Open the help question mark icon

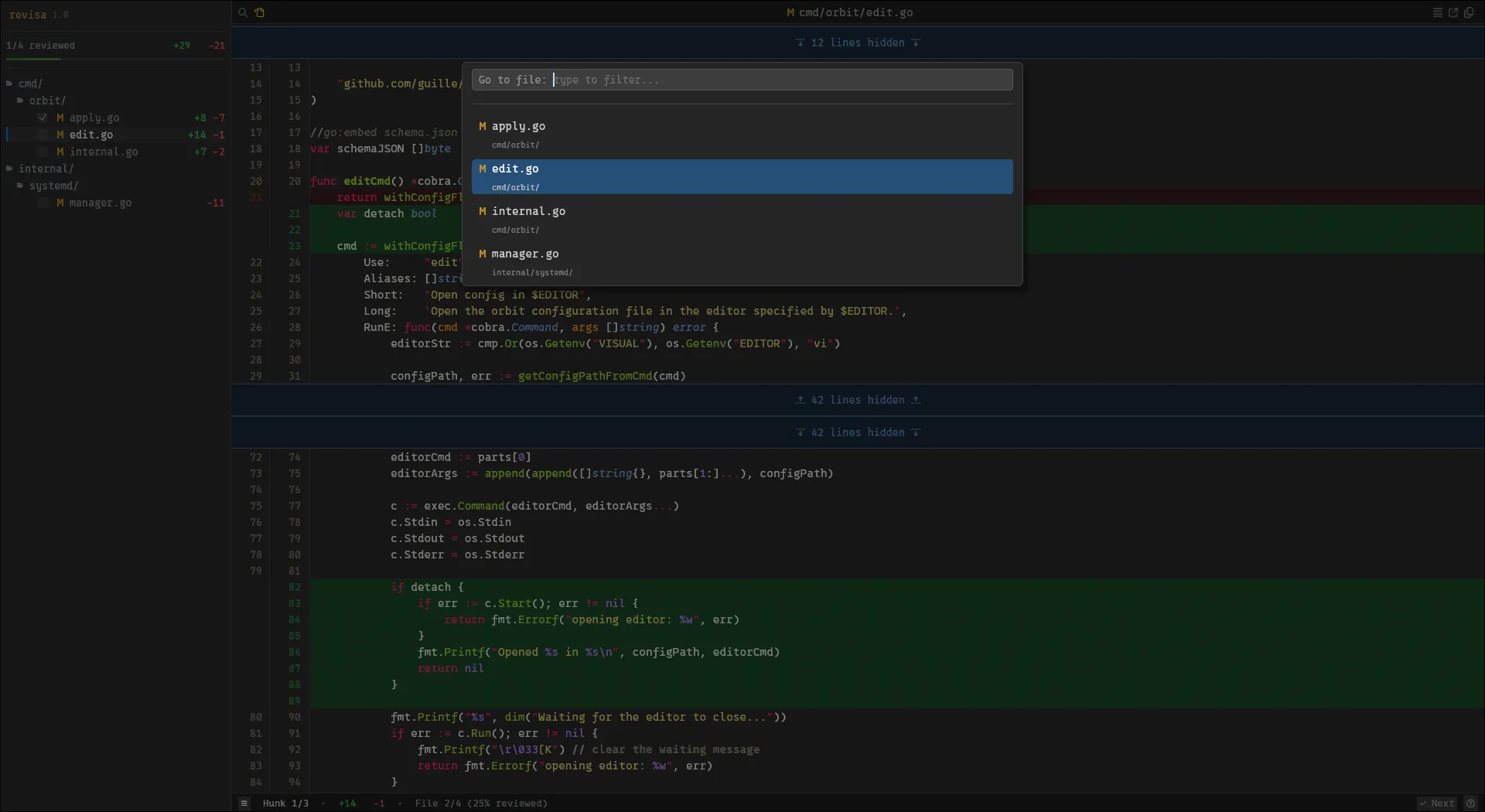click(x=1471, y=803)
